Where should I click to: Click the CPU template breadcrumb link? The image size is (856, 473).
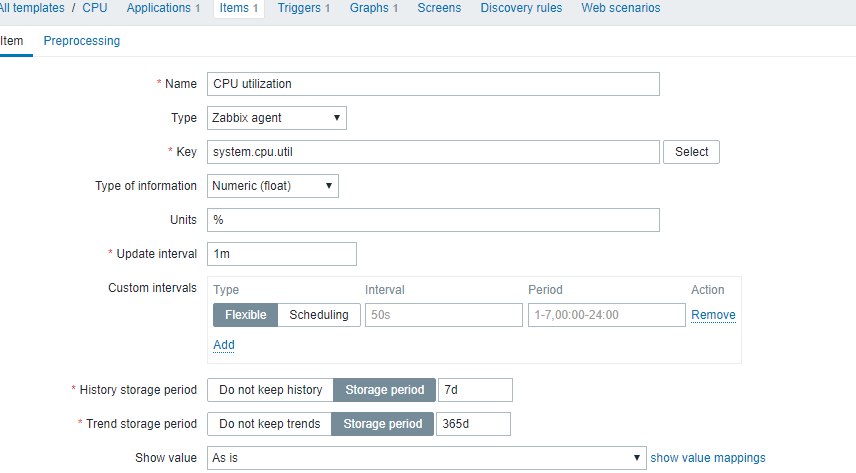pos(95,8)
